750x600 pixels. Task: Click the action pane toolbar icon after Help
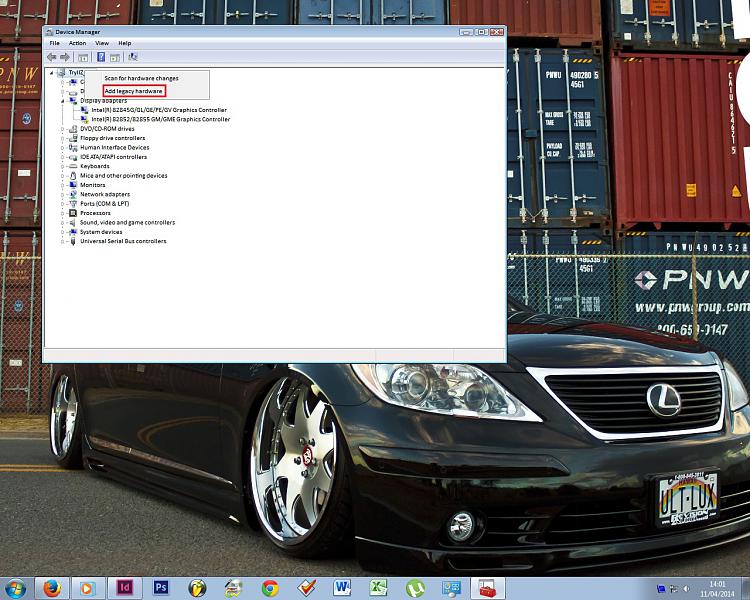pyautogui.click(x=115, y=57)
